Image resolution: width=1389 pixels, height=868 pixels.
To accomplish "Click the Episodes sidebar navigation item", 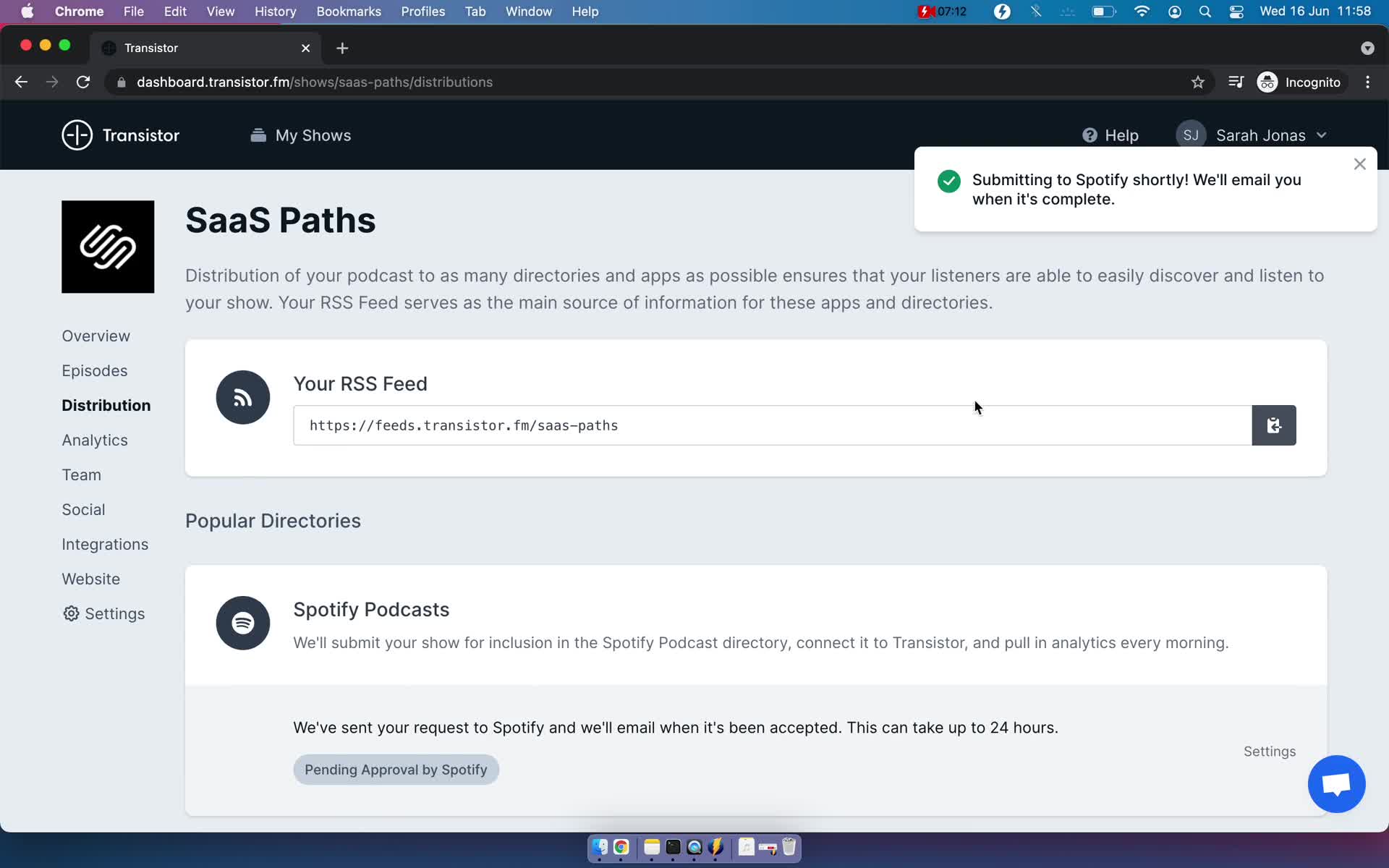I will [x=95, y=370].
